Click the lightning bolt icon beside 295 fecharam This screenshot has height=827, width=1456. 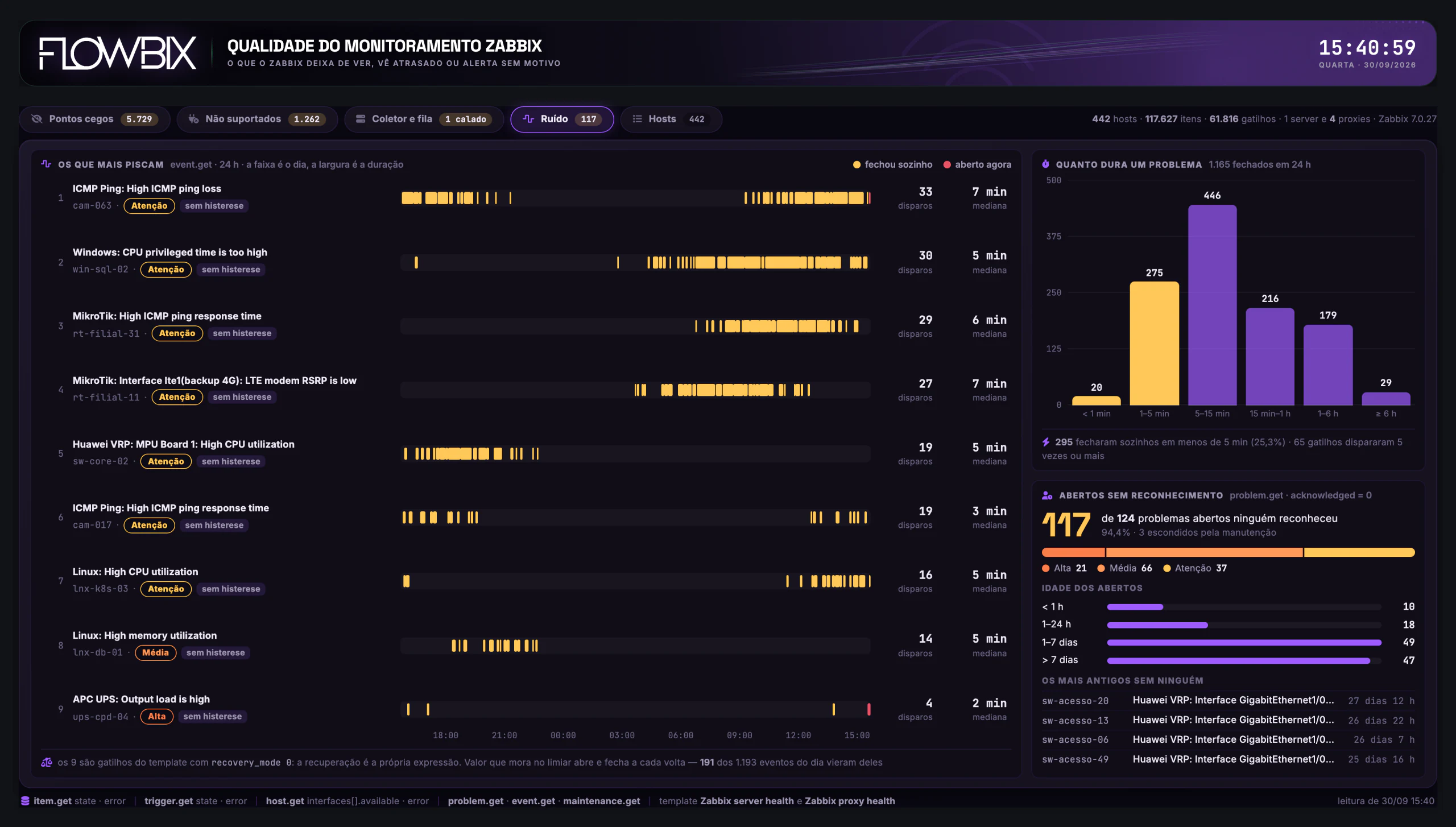[x=1046, y=441]
